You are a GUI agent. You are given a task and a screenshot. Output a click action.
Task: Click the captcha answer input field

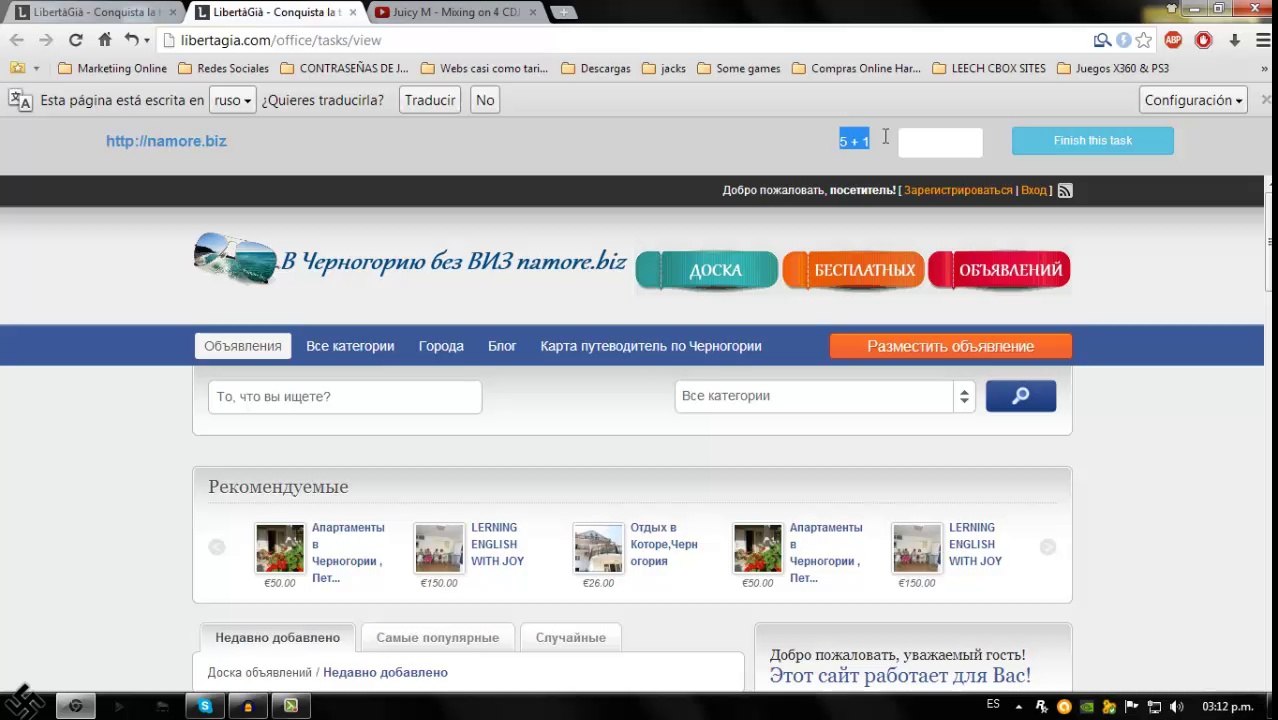point(940,143)
